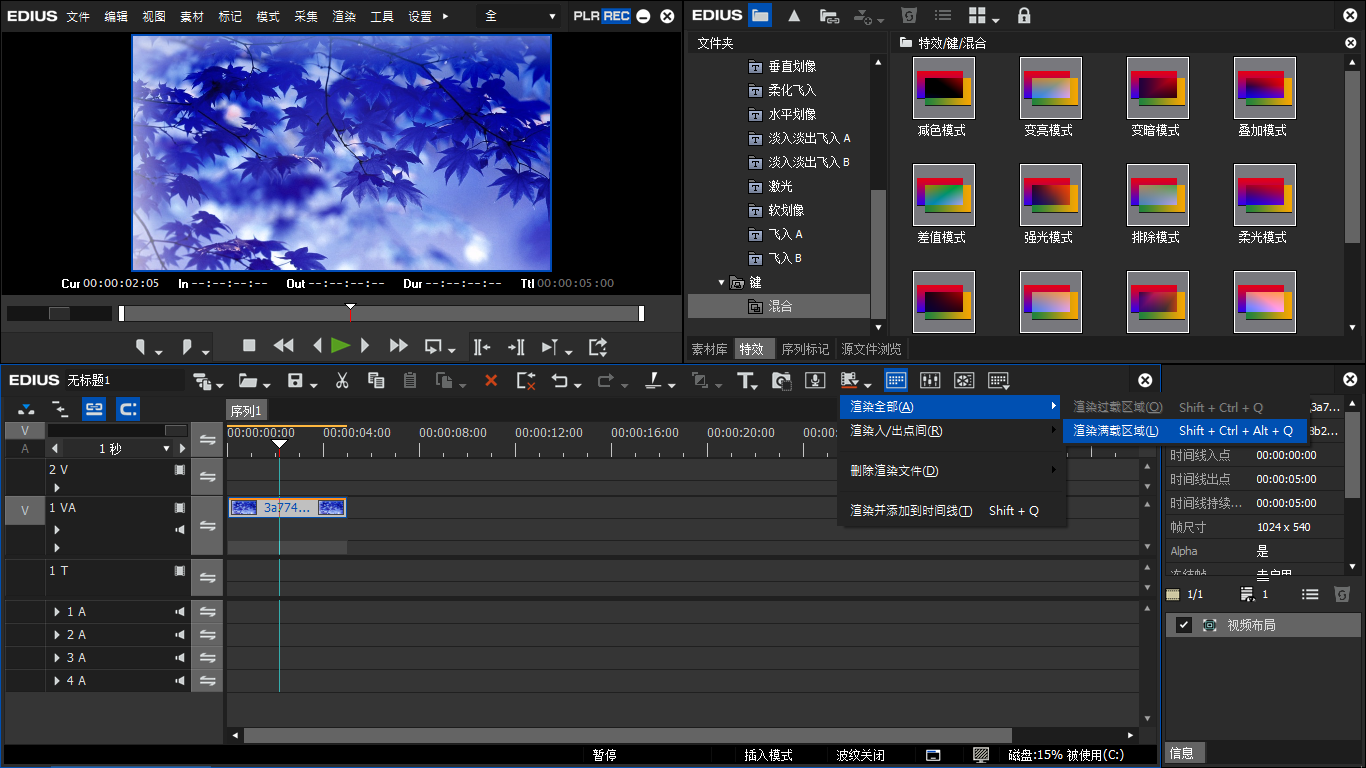Click the Rewind playback button
Image resolution: width=1366 pixels, height=768 pixels.
coord(283,346)
